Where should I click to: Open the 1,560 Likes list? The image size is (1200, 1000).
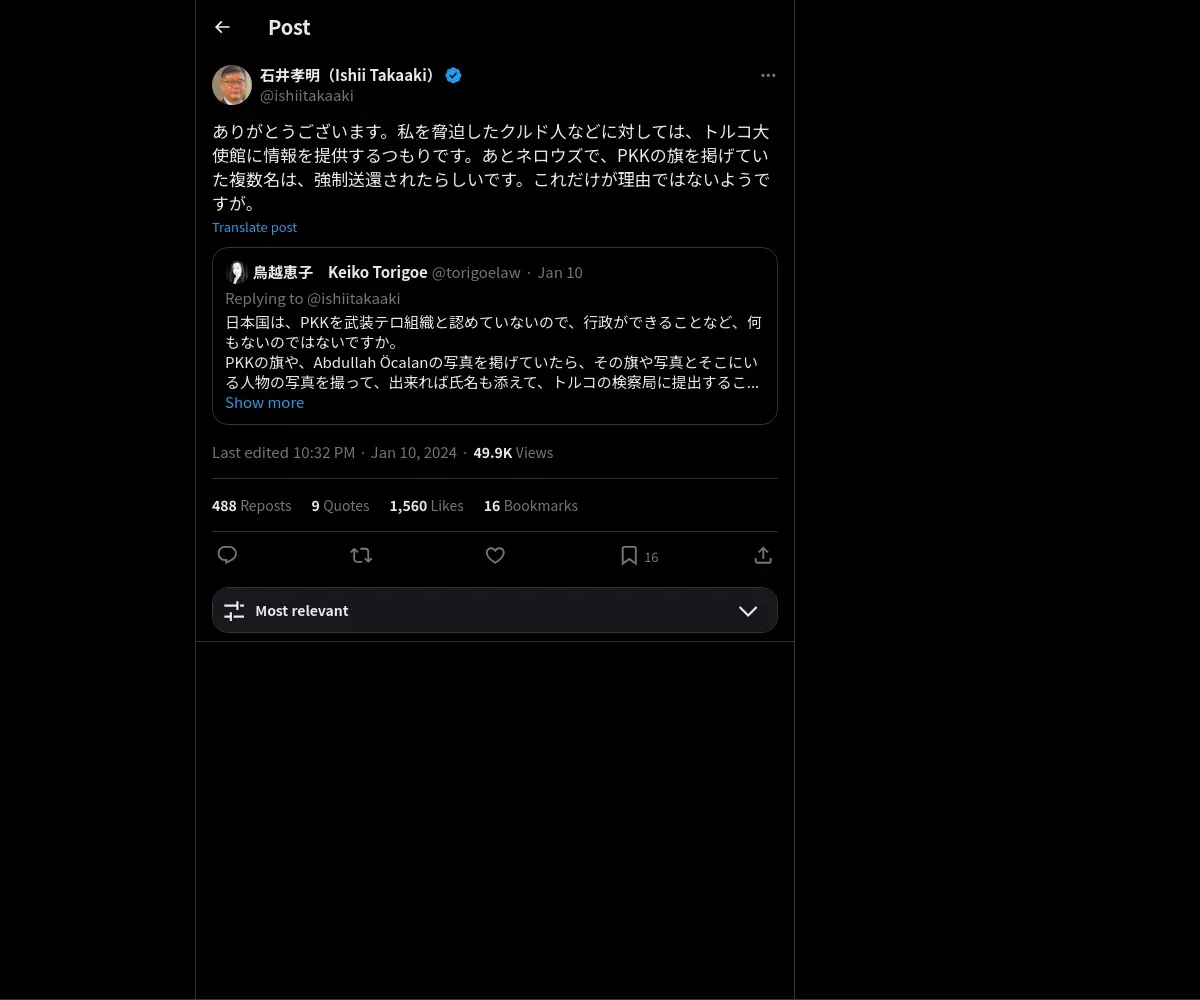tap(426, 506)
